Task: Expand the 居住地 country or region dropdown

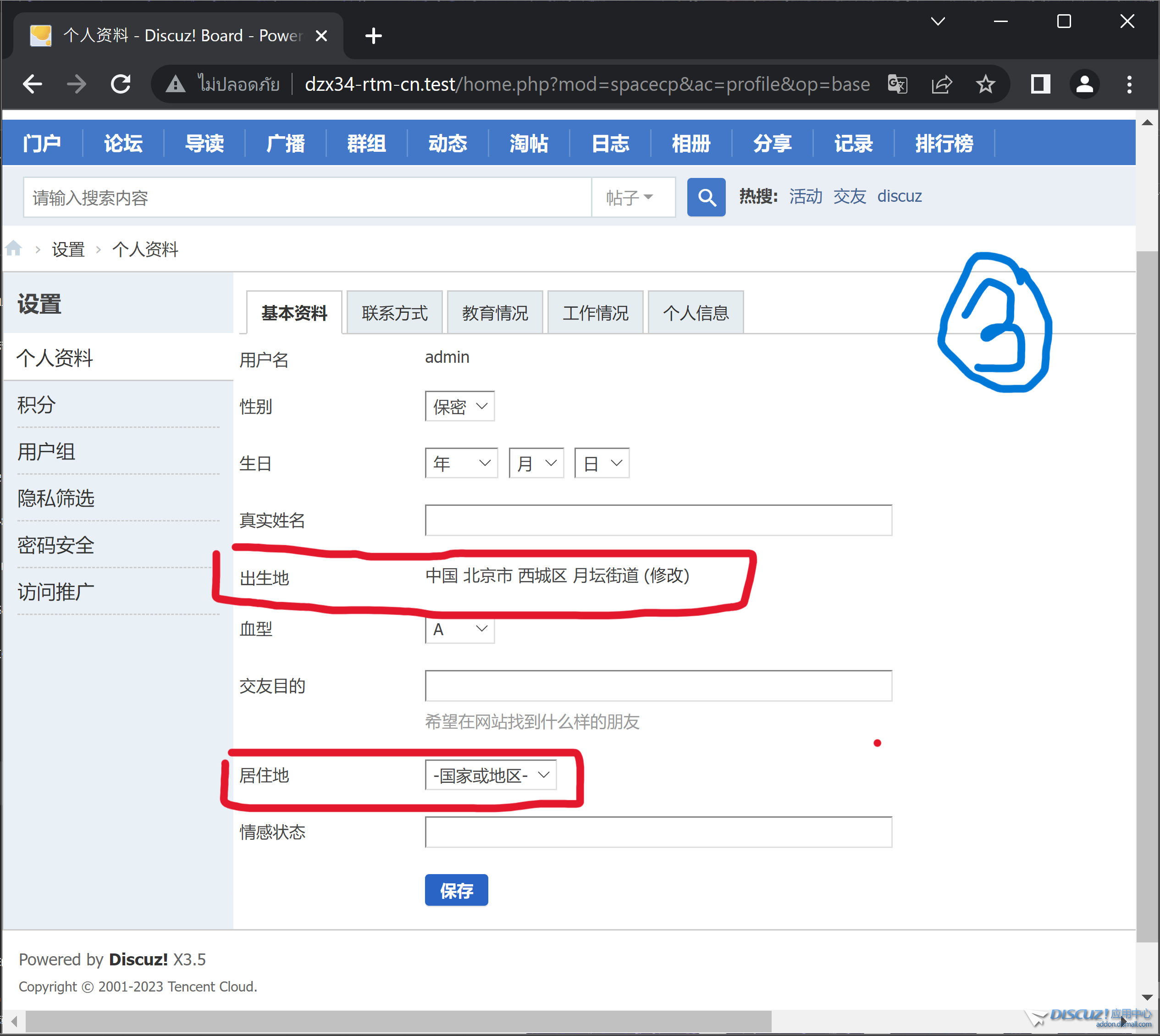Action: (491, 776)
